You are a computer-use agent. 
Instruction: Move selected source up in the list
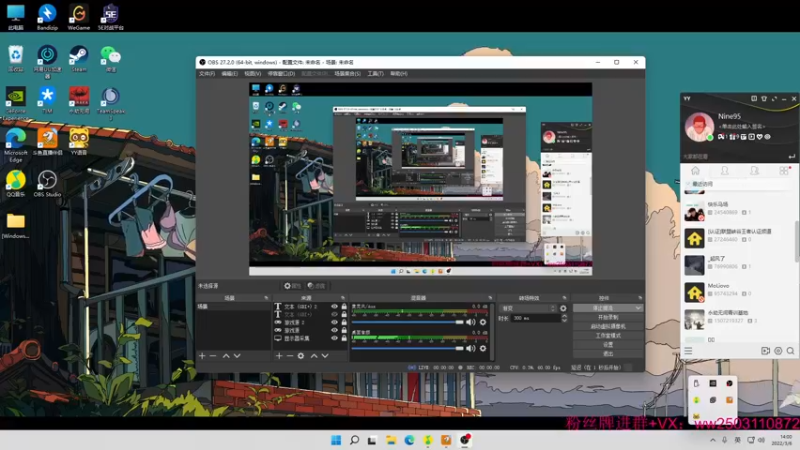coord(314,356)
